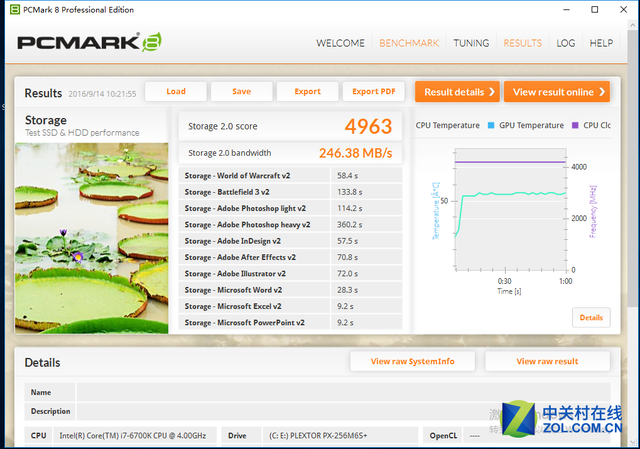The image size is (640, 449).
Task: Click the Export button
Action: point(307,91)
